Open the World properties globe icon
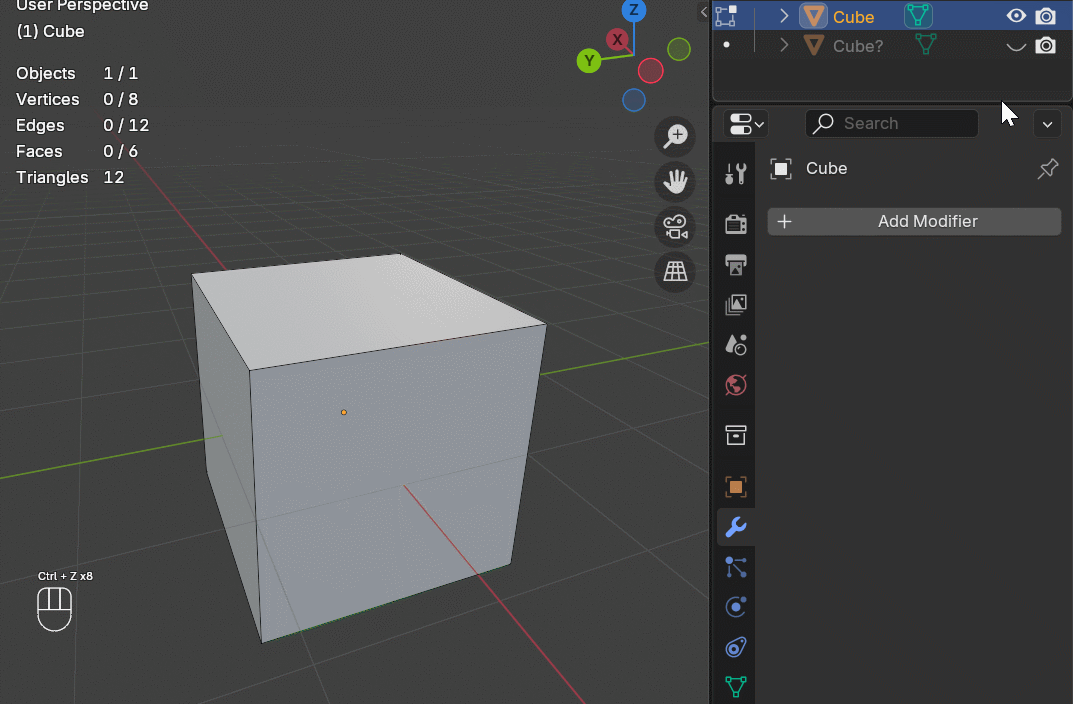 coord(736,385)
